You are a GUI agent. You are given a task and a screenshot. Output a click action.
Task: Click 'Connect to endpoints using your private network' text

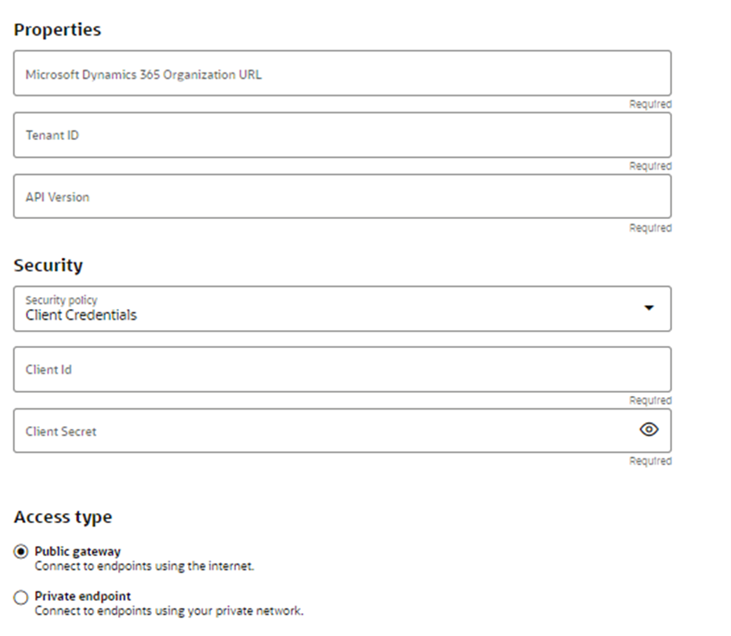[x=169, y=611]
